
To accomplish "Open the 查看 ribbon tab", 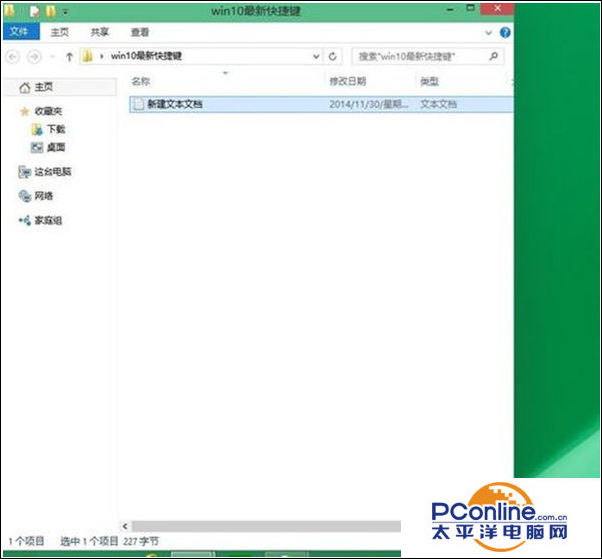I will (x=140, y=32).
